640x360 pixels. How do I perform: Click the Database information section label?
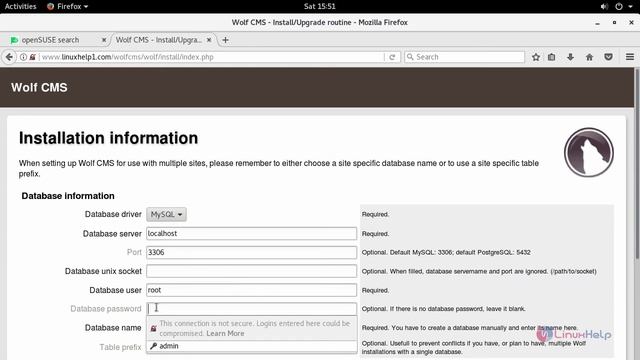(68, 196)
